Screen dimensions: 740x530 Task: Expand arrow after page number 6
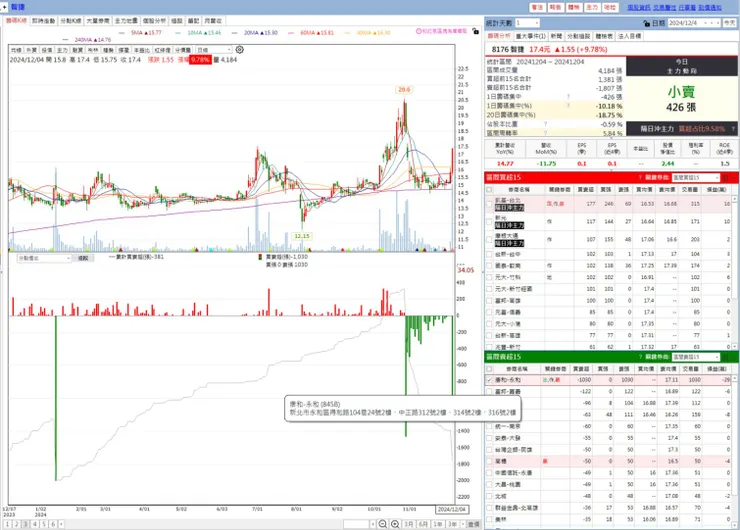point(61,524)
